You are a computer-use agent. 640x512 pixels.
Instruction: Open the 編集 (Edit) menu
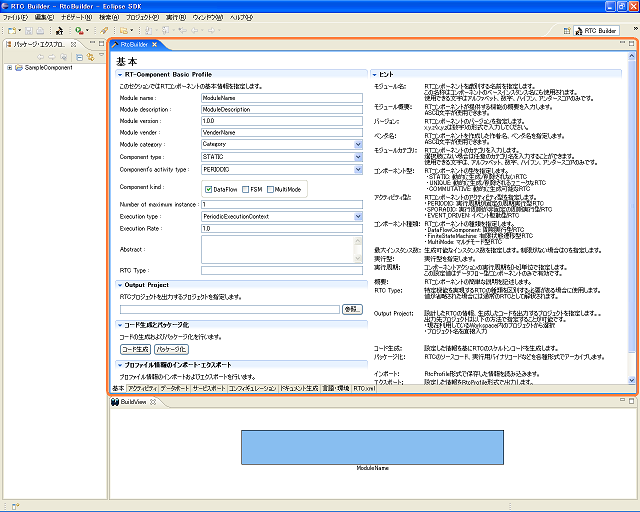tap(44, 18)
